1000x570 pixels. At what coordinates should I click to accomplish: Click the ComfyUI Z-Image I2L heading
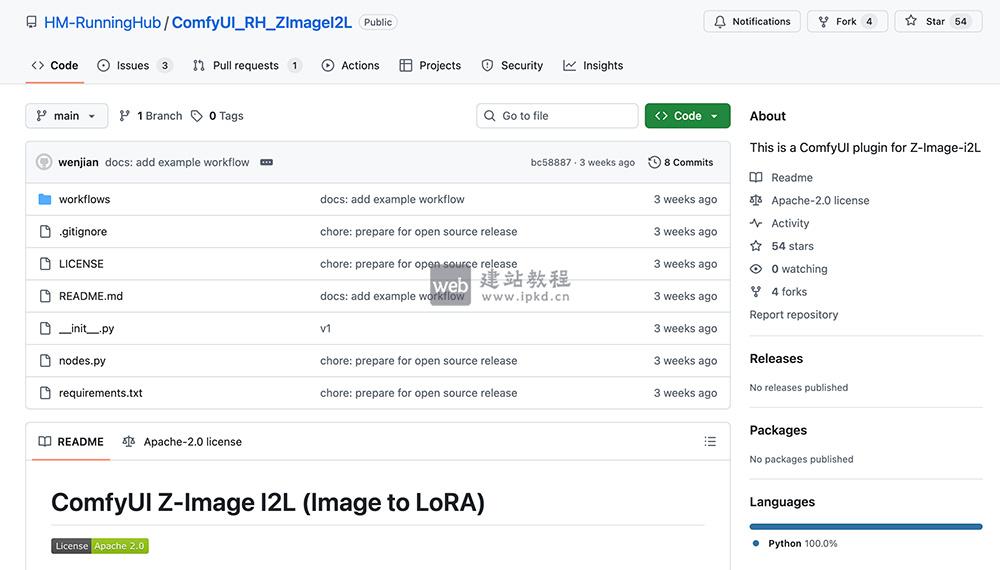tap(268, 502)
